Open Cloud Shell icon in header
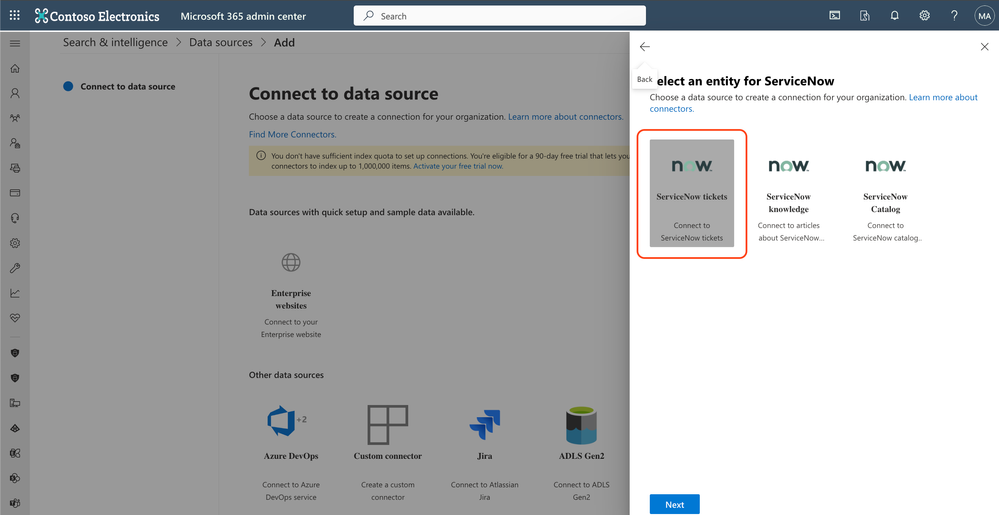The image size is (999, 515). click(835, 16)
